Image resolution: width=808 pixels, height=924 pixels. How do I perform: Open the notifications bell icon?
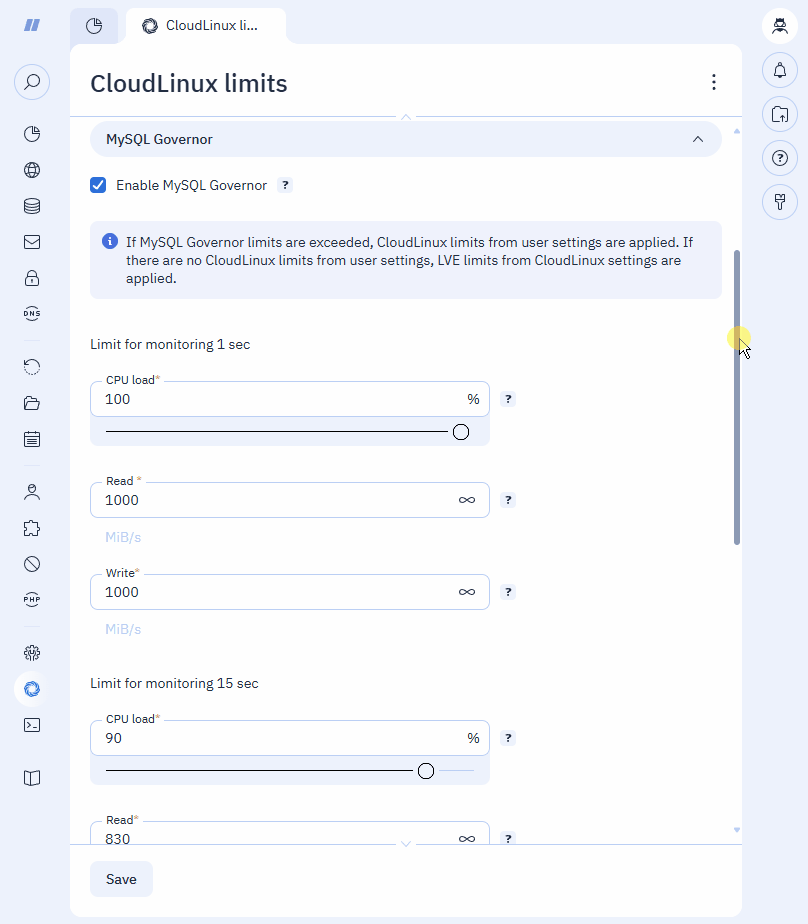pyautogui.click(x=780, y=70)
